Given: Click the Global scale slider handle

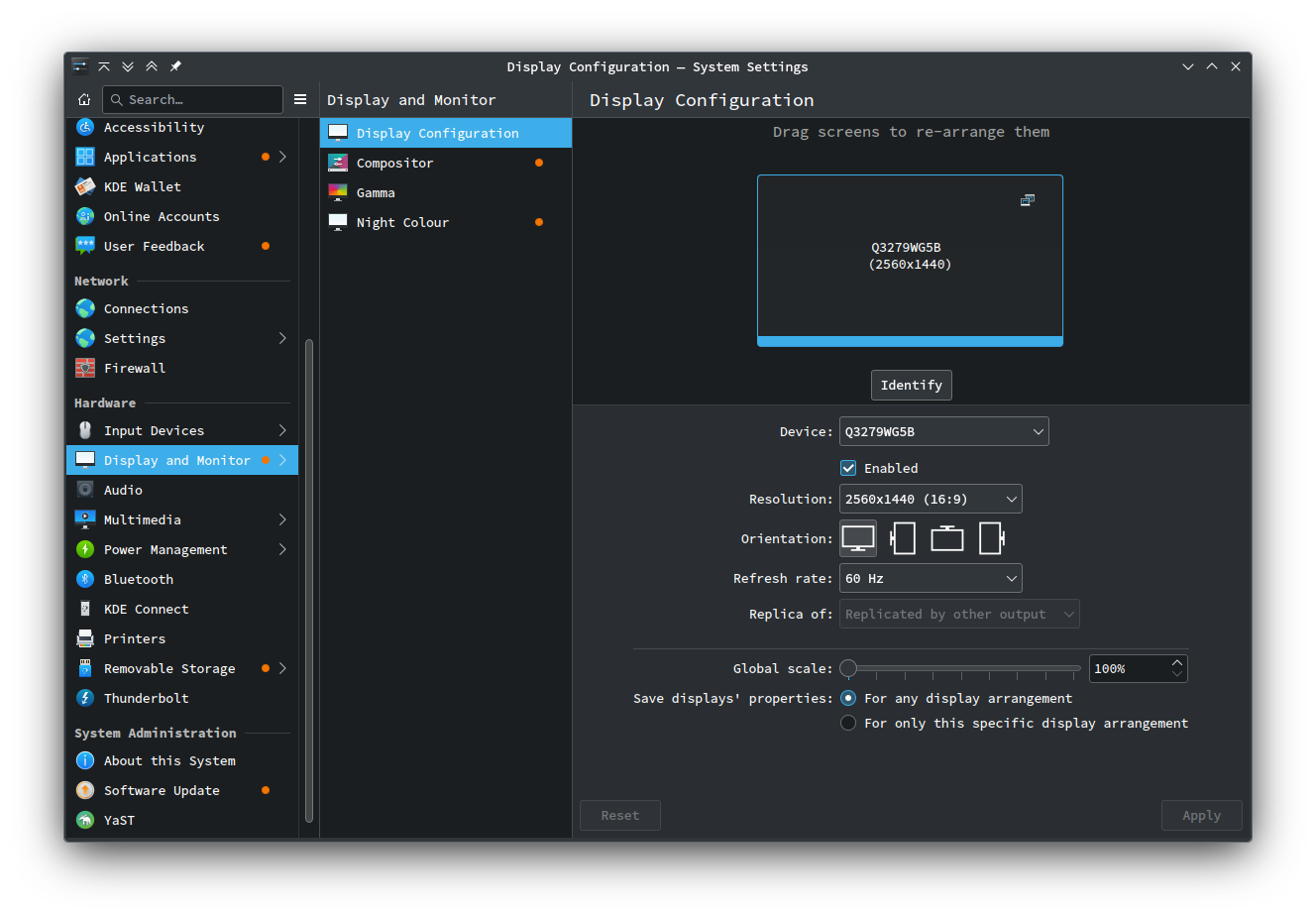Looking at the screenshot, I should click(x=848, y=668).
